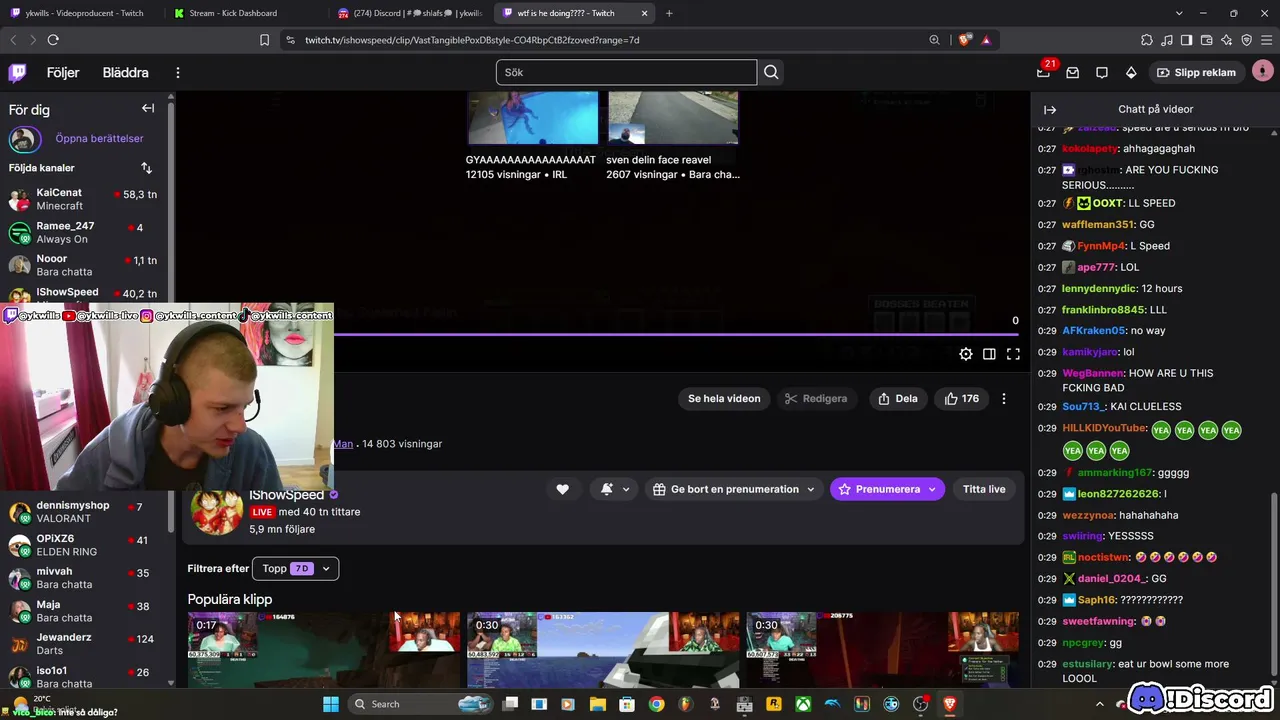Open the Prime loot crown icon
The image size is (1280, 720).
tap(1043, 72)
